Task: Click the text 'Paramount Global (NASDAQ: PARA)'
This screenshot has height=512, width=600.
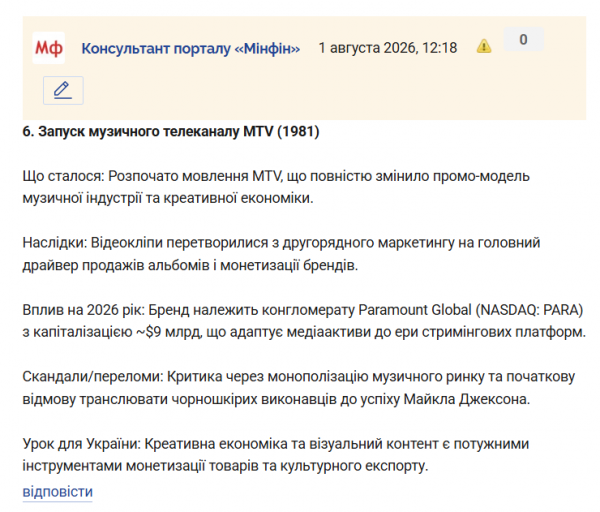Action: click(x=470, y=310)
